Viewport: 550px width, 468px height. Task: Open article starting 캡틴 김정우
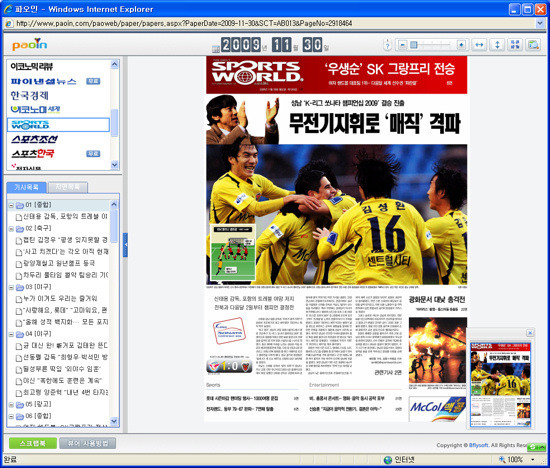[65, 240]
